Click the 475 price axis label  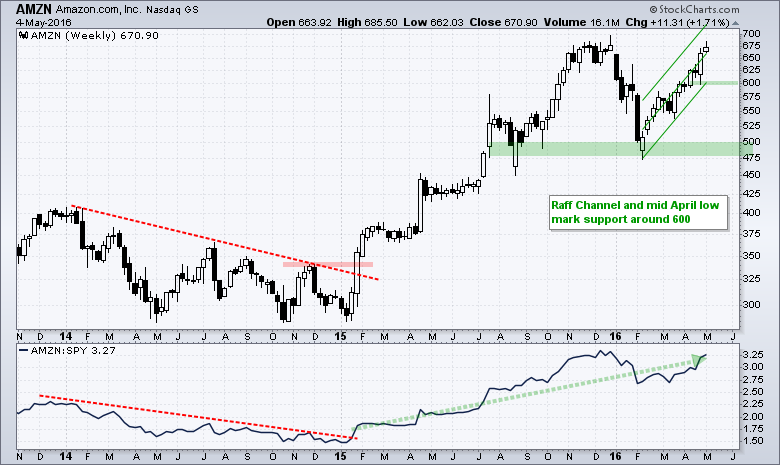[x=751, y=158]
